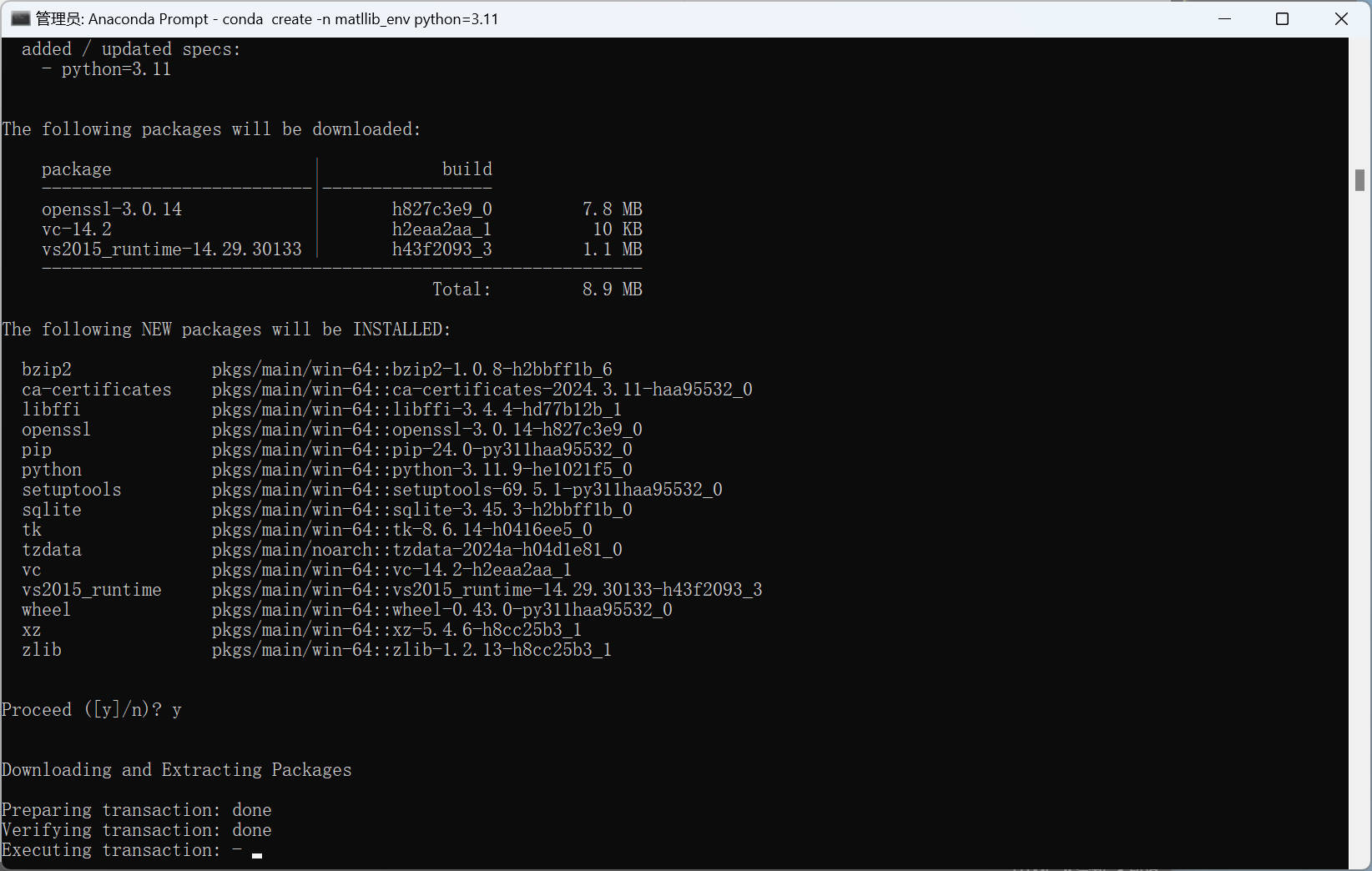Click path 'setuptools-69.5.1-py311haa95532_0'
Viewport: 1372px width, 871px height.
tap(557, 490)
